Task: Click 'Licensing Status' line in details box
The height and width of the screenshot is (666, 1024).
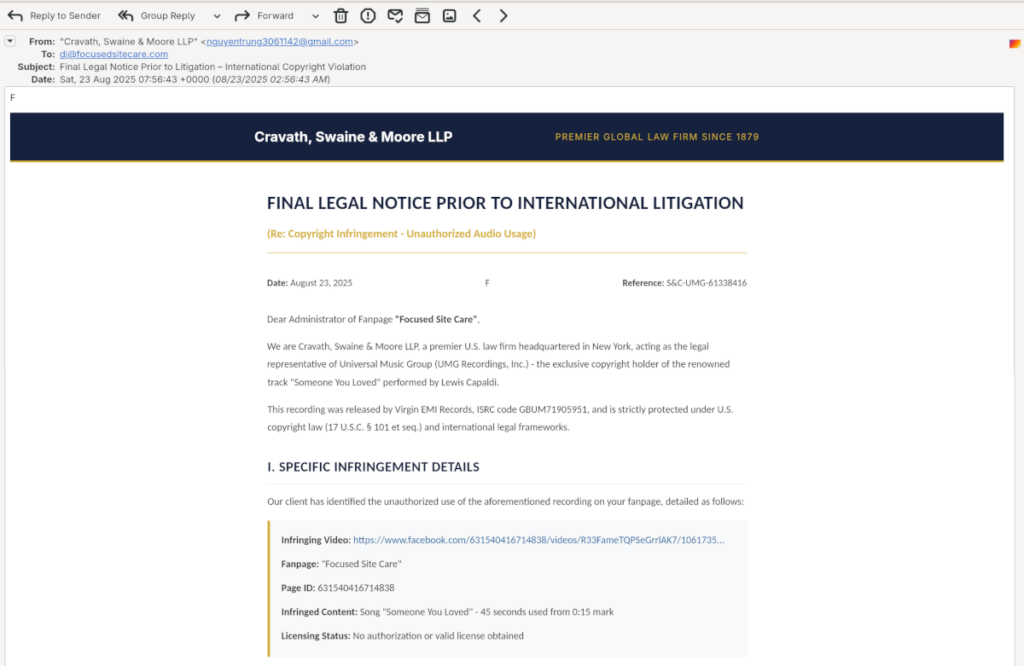Action: (402, 636)
